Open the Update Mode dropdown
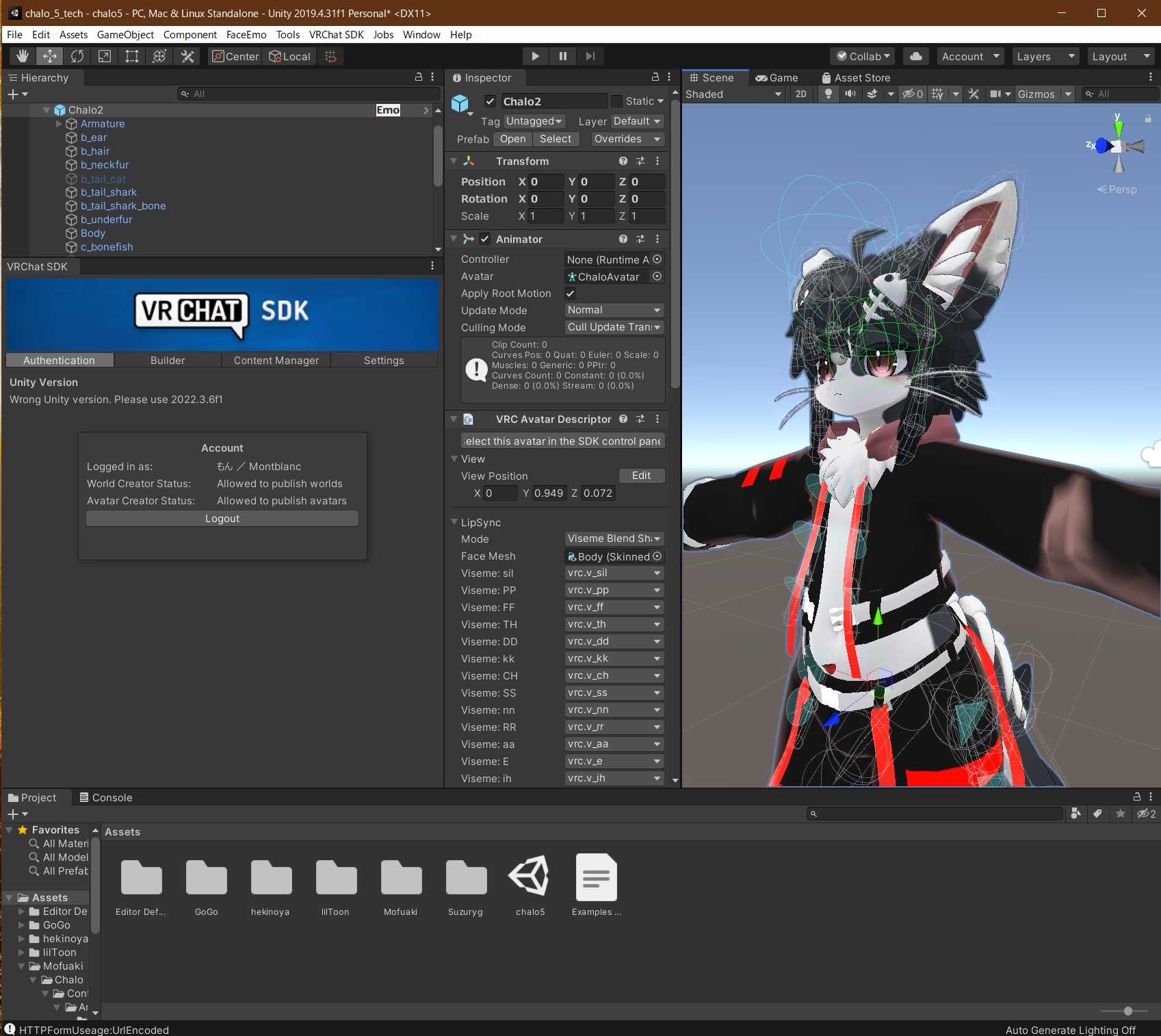This screenshot has height=1036, width=1161. (614, 311)
